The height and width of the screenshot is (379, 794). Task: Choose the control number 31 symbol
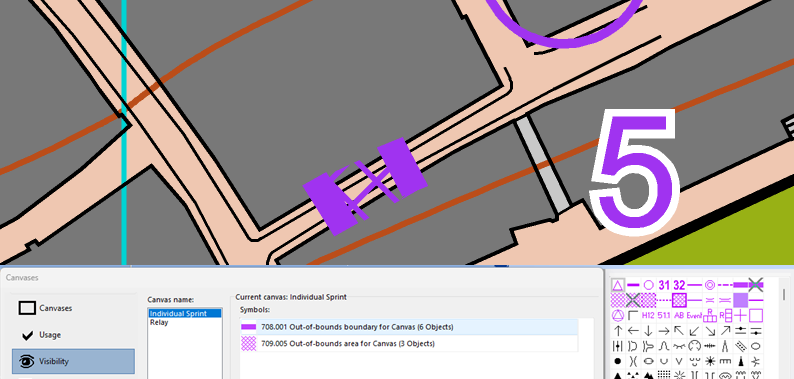(664, 285)
